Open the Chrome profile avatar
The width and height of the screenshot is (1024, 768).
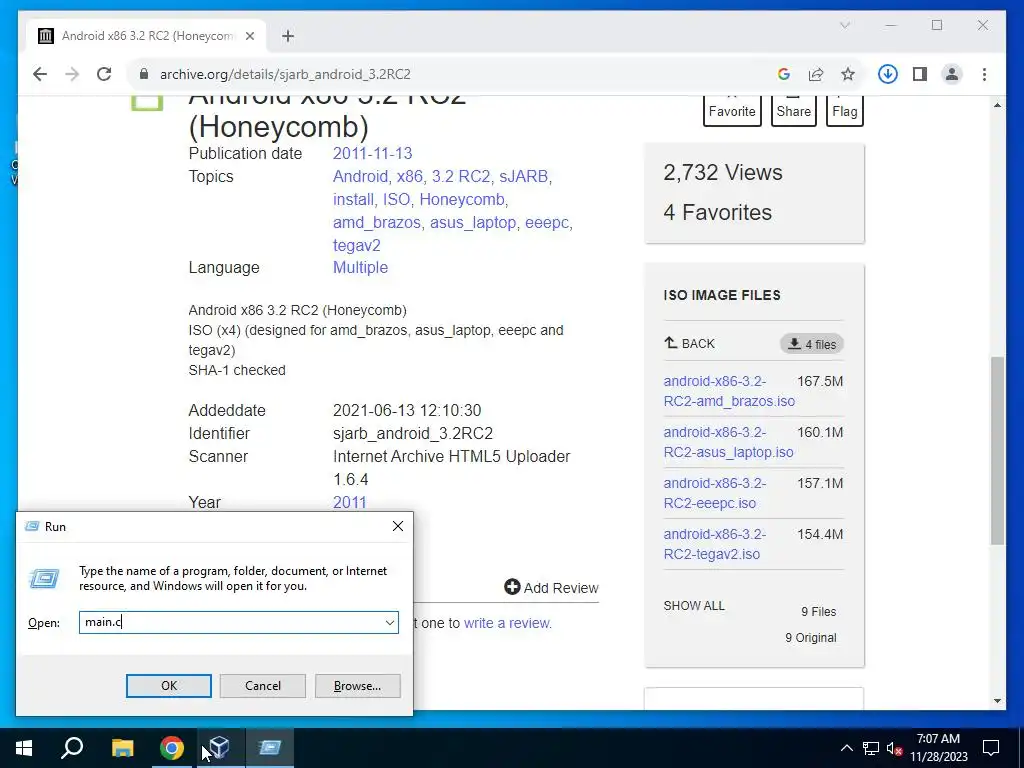952,74
